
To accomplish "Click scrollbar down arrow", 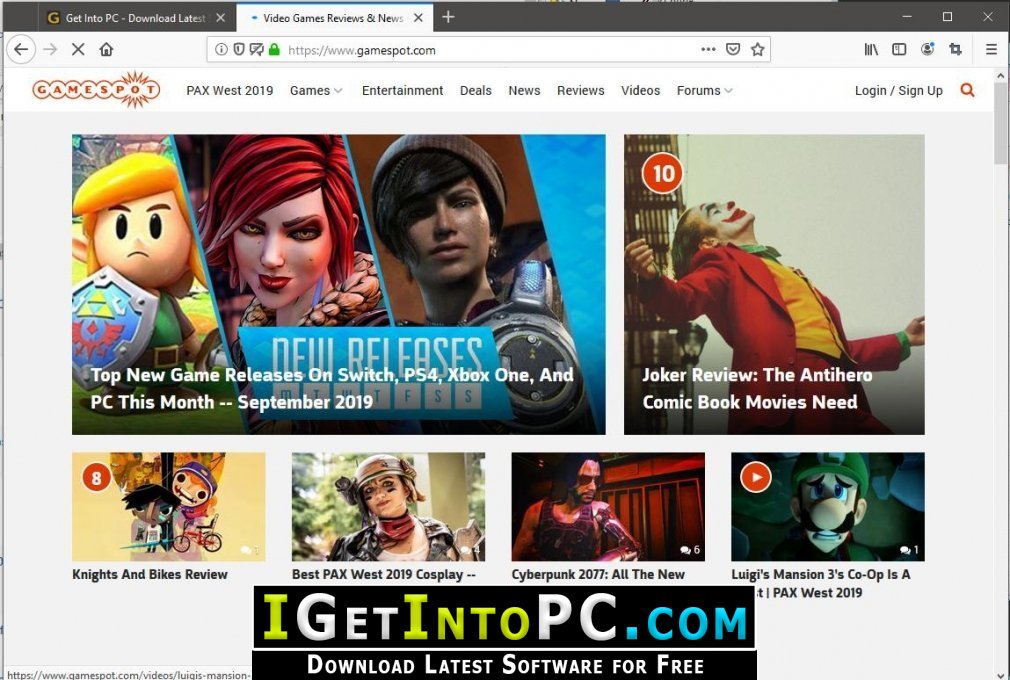I will pyautogui.click(x=1001, y=674).
